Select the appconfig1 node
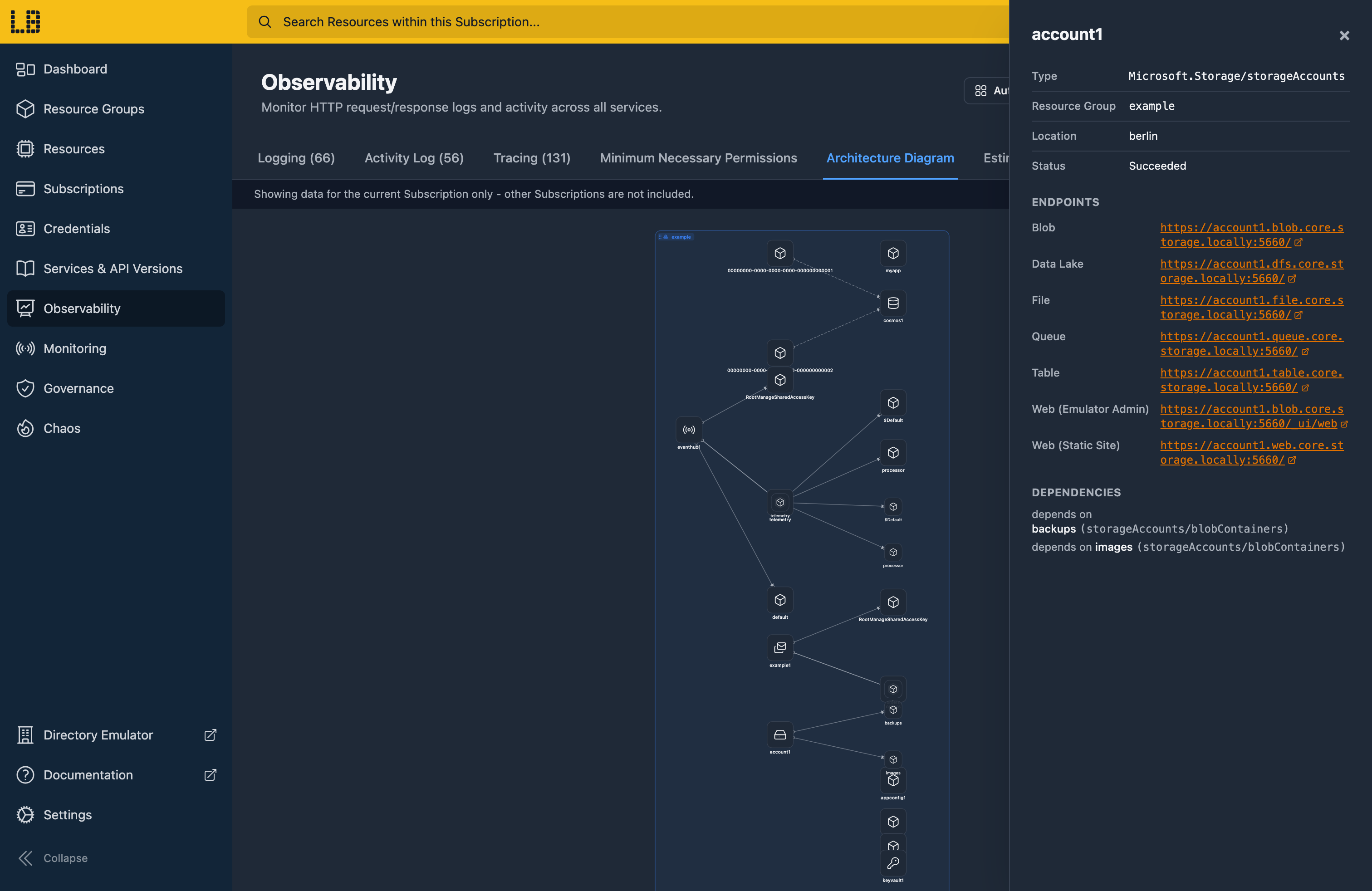1372x891 pixels. (x=893, y=780)
